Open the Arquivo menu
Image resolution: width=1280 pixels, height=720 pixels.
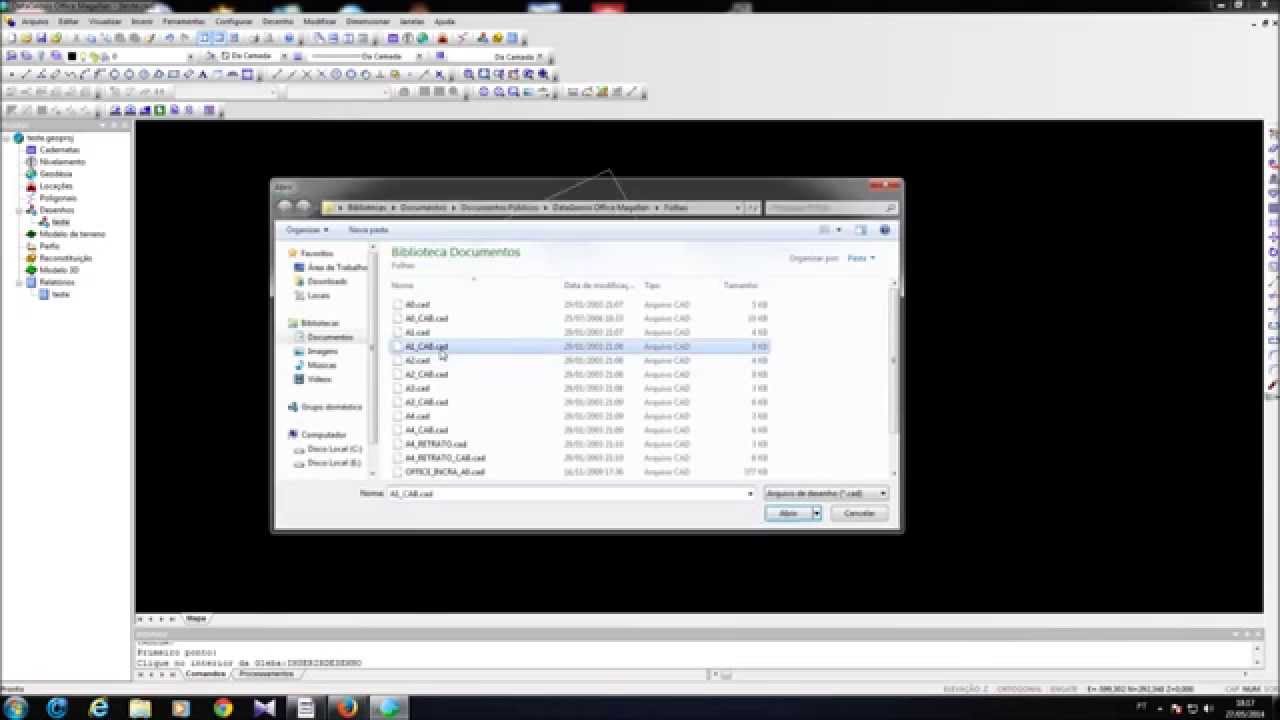click(34, 21)
